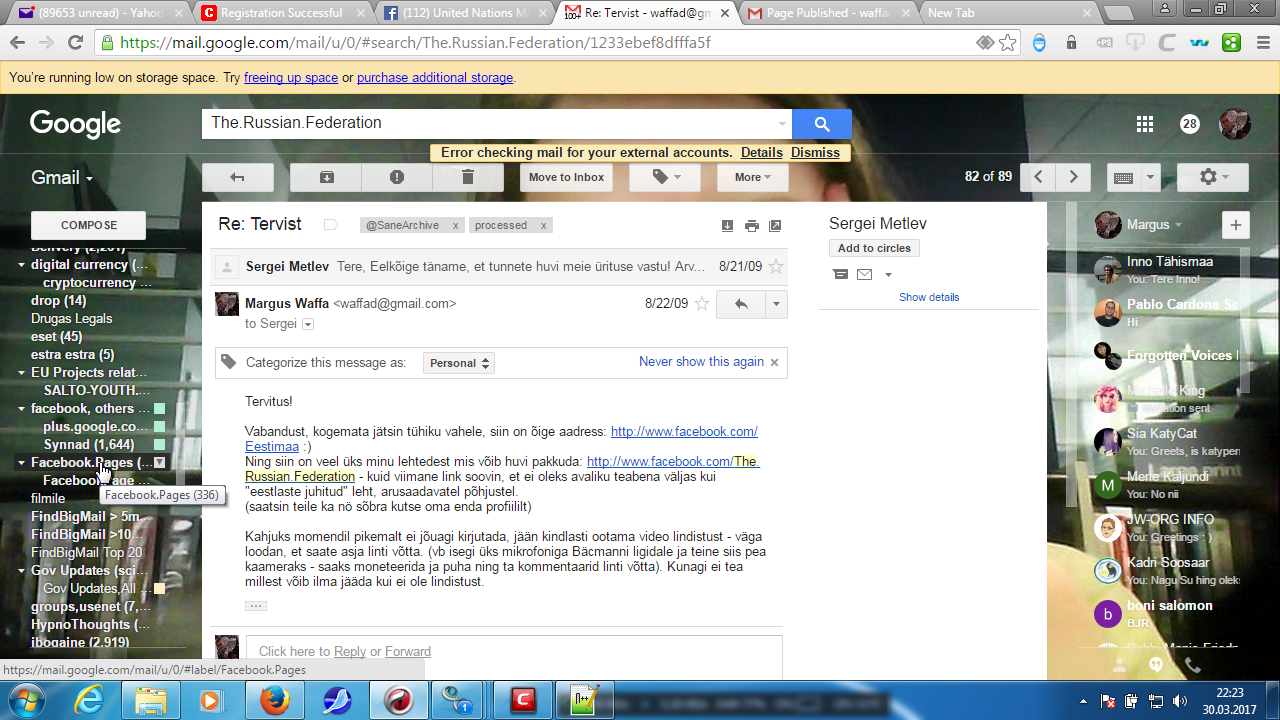Print this conversation
The width and height of the screenshot is (1280, 720).
click(751, 226)
